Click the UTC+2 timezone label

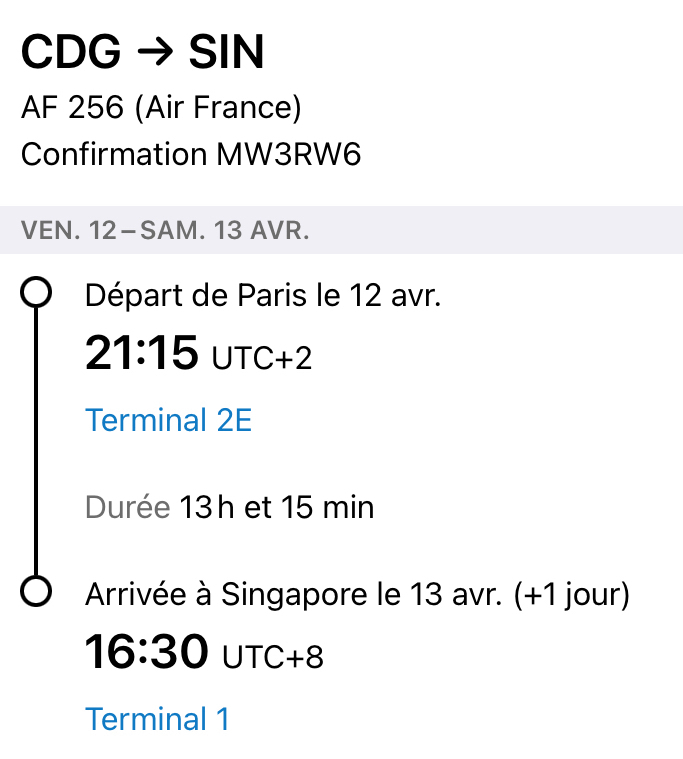tap(262, 358)
